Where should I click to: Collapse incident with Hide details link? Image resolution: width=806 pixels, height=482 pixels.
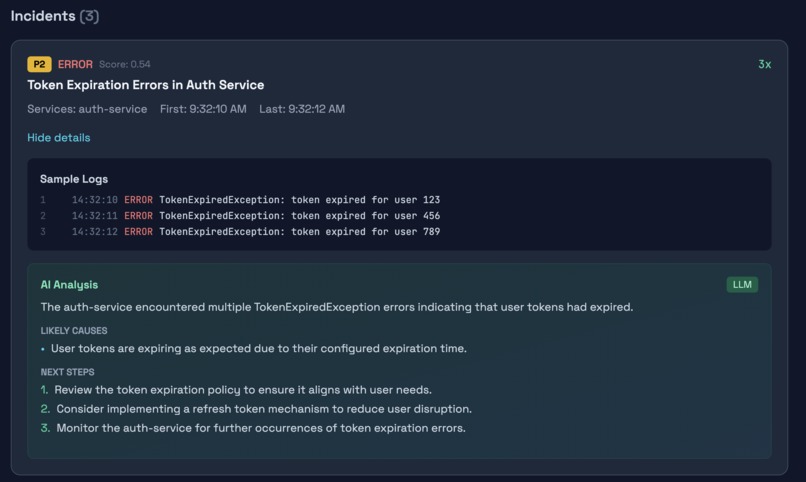pyautogui.click(x=59, y=138)
